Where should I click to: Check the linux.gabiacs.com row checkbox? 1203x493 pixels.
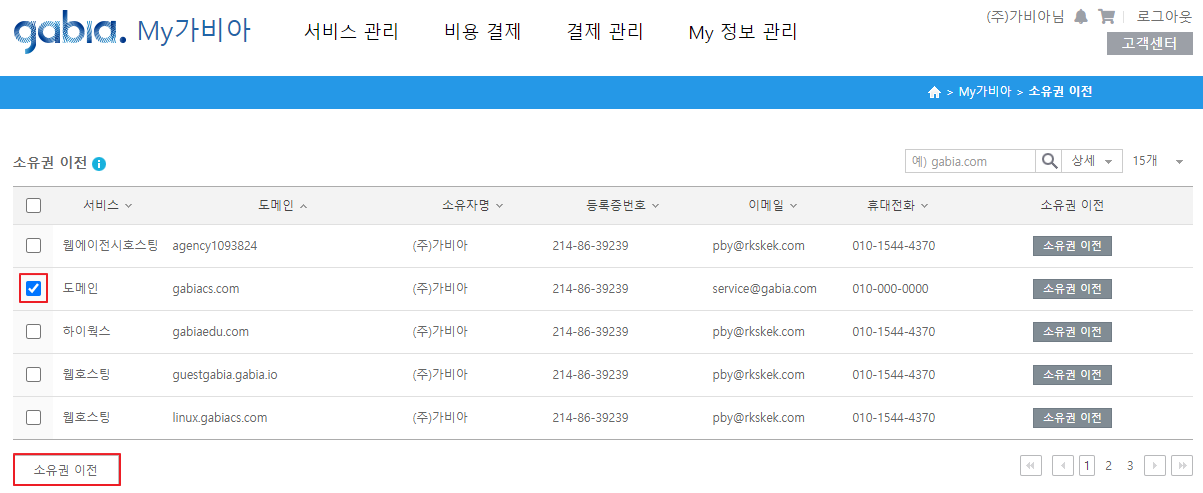coord(33,417)
